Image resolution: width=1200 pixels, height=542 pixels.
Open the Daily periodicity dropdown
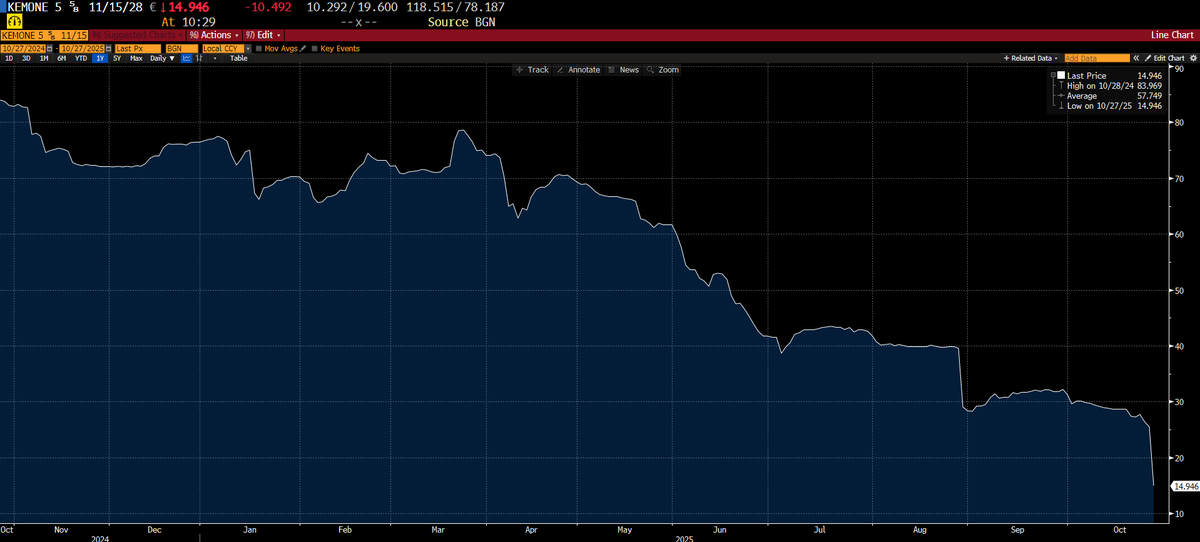tap(162, 58)
